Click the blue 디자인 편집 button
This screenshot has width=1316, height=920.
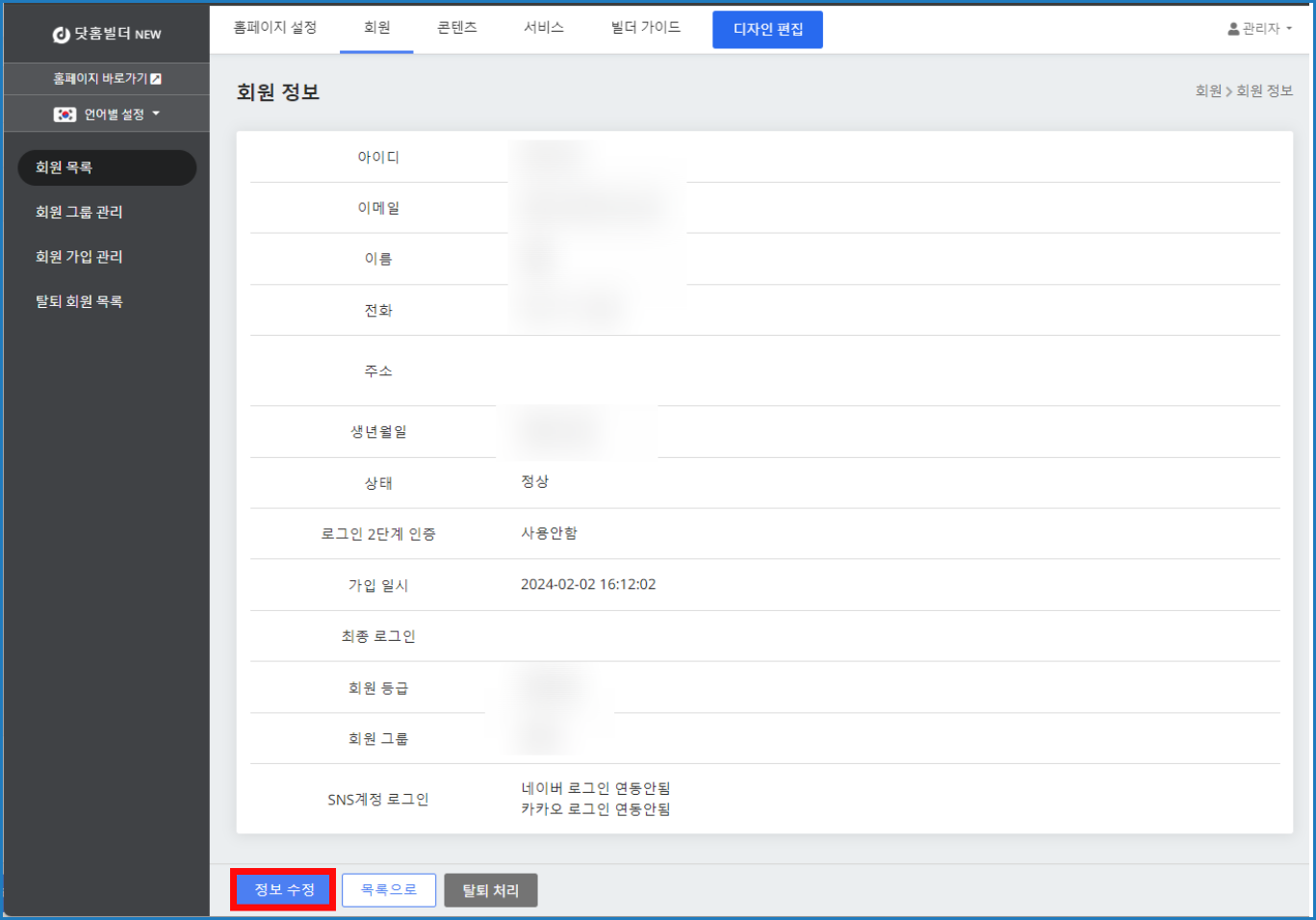coord(767,30)
